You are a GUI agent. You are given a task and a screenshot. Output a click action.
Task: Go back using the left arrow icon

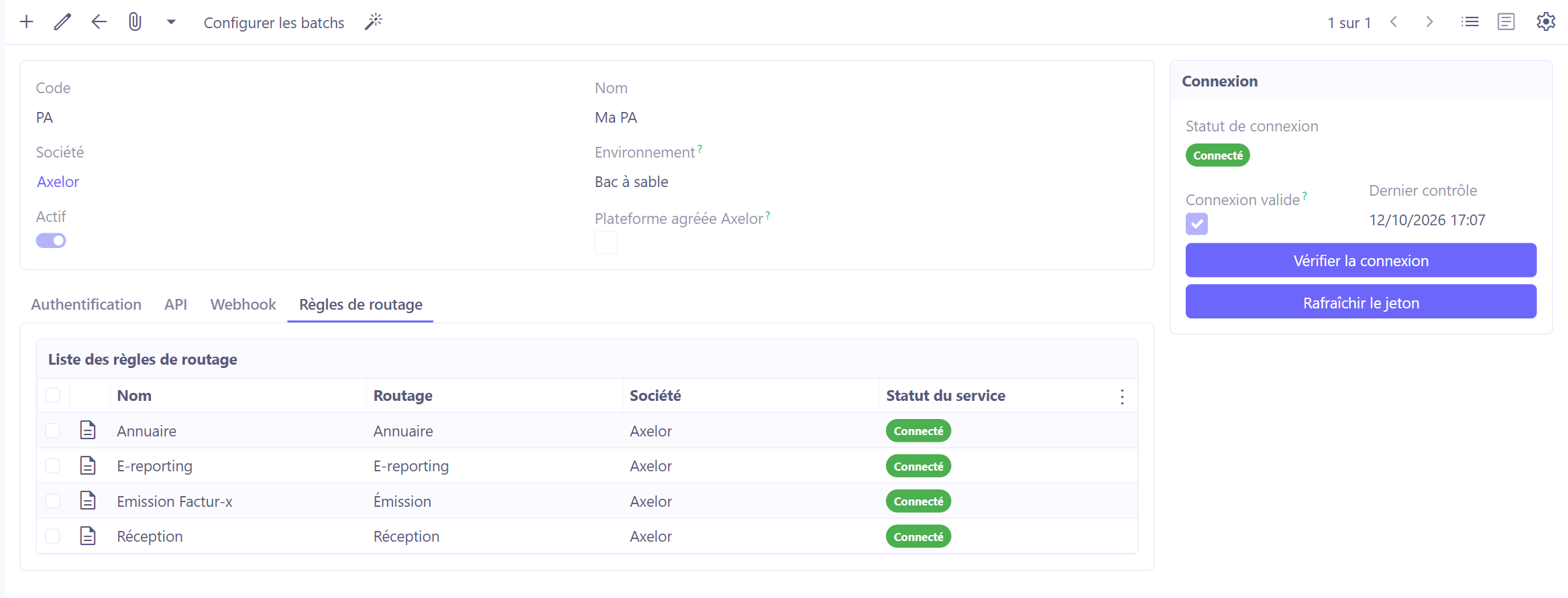click(x=99, y=22)
